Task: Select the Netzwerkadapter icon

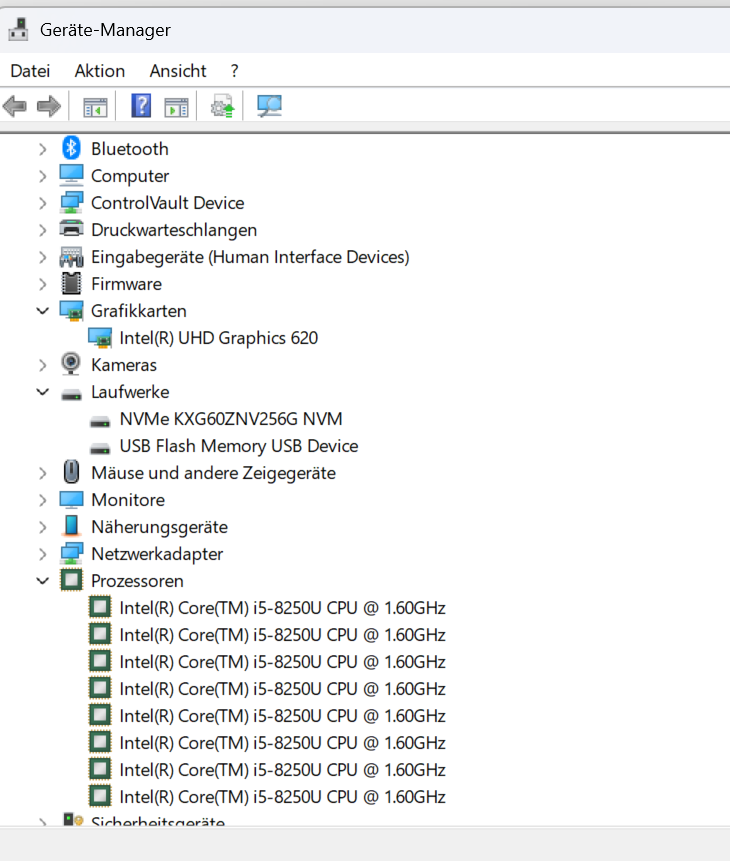Action: [x=71, y=554]
